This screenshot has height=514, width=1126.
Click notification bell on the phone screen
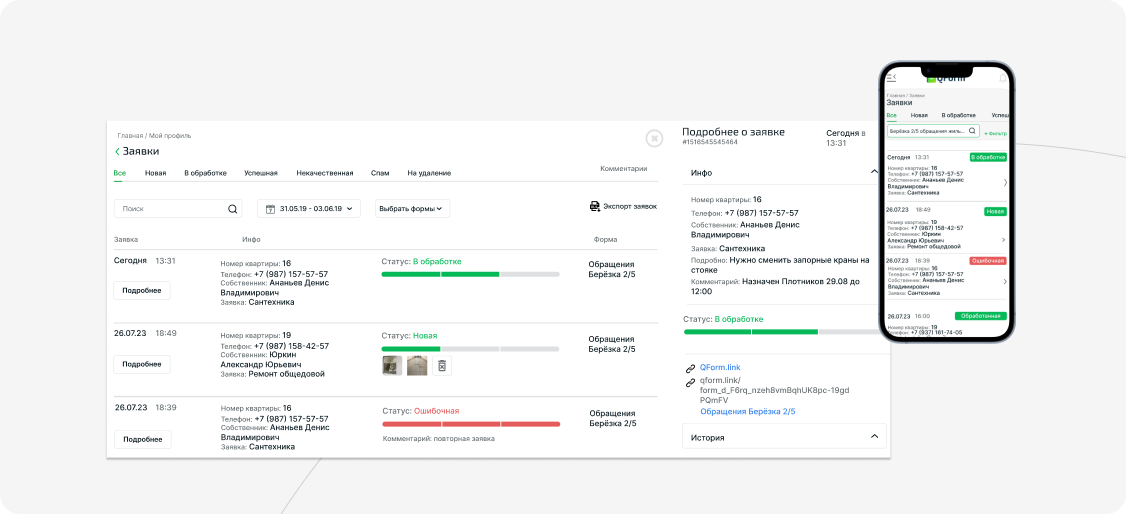point(1003,78)
